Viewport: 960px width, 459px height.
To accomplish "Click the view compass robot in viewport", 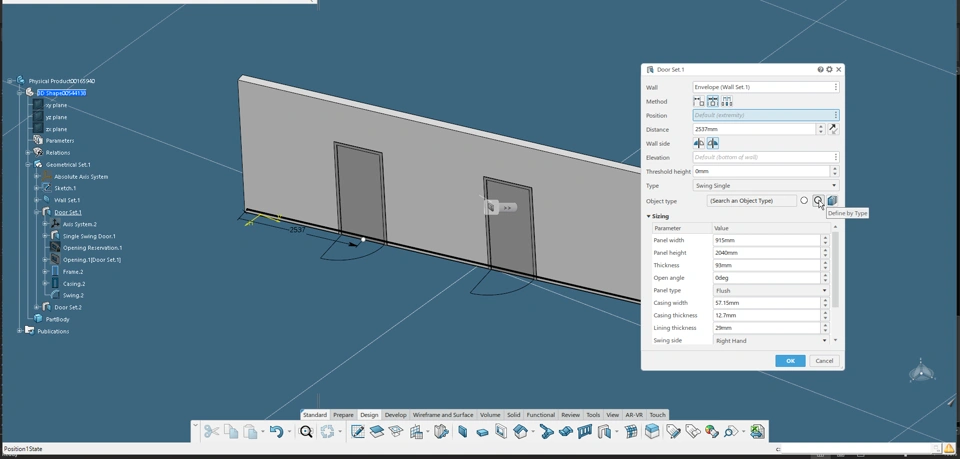I will (x=921, y=371).
